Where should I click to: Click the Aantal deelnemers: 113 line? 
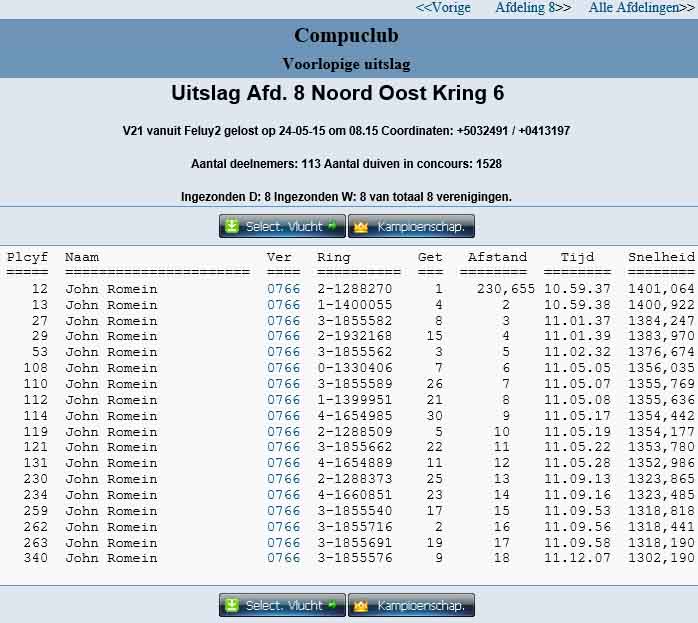(346, 164)
